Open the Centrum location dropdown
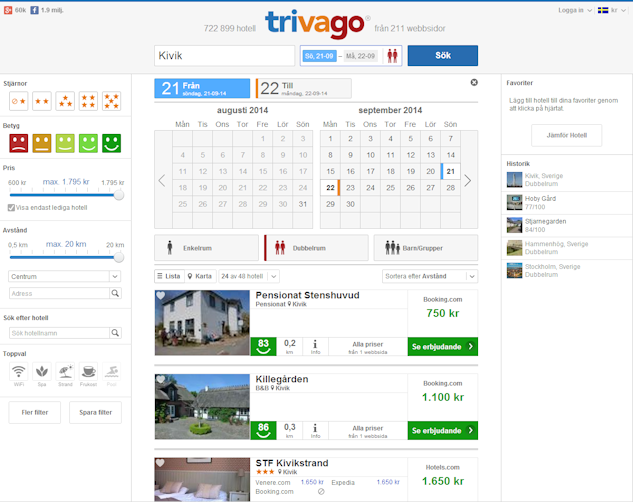 [x=65, y=276]
